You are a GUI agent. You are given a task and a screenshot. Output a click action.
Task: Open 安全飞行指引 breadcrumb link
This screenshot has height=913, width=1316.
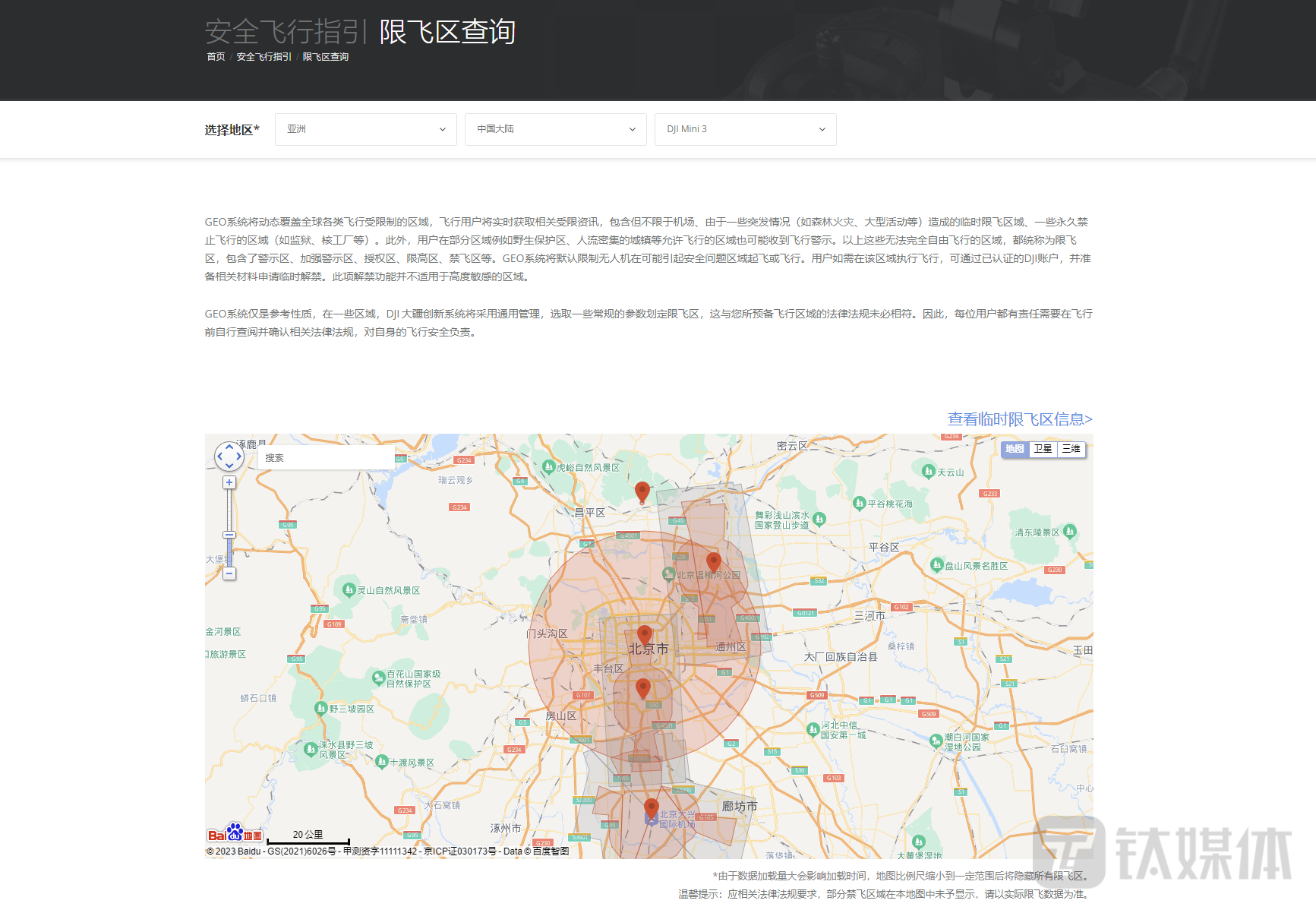(264, 57)
